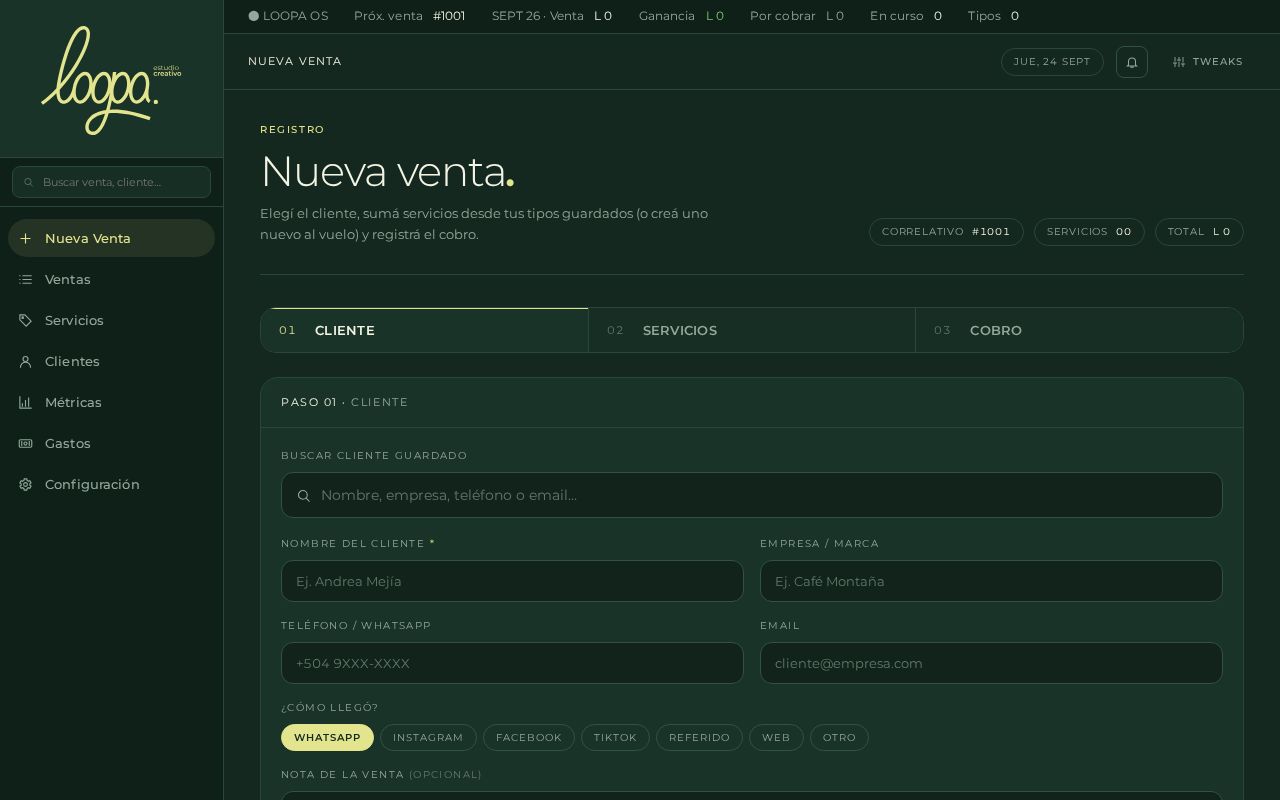
Task: Open Nueva Venta in the sidebar
Action: pos(111,238)
